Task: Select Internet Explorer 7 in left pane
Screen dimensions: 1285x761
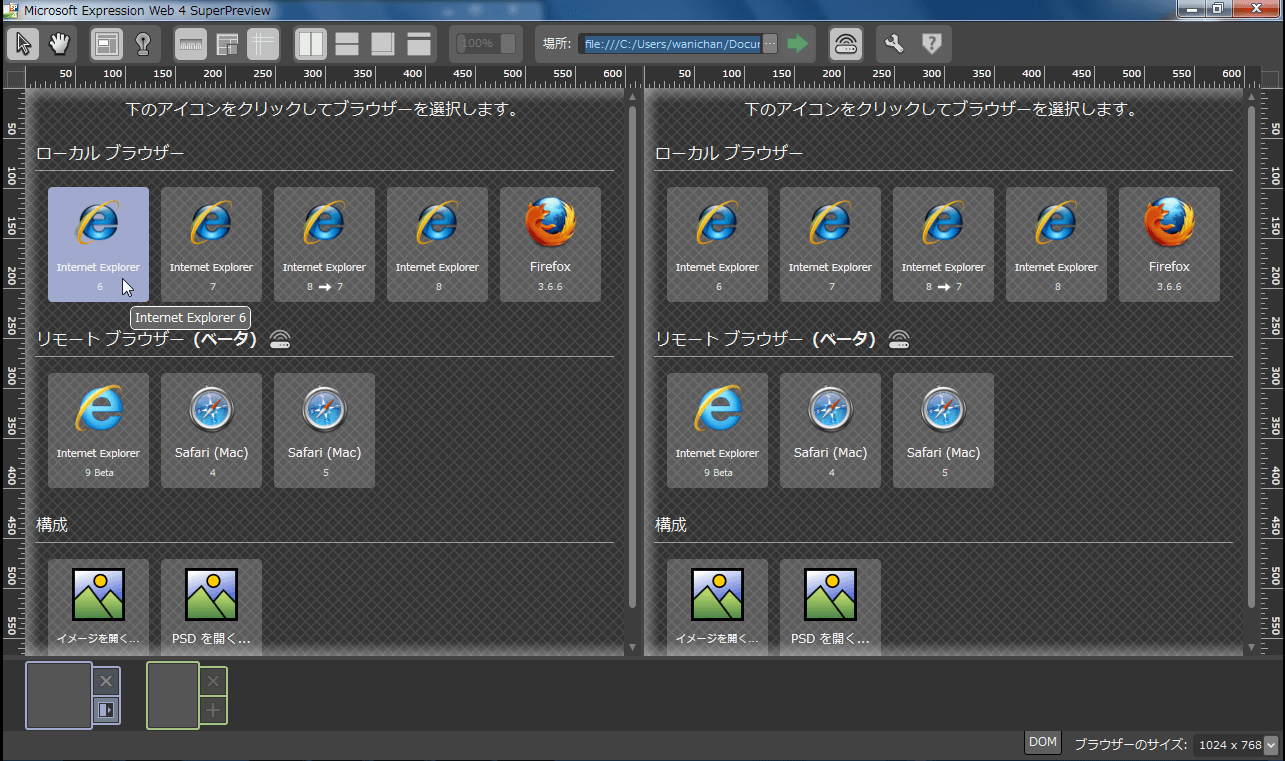Action: (211, 244)
